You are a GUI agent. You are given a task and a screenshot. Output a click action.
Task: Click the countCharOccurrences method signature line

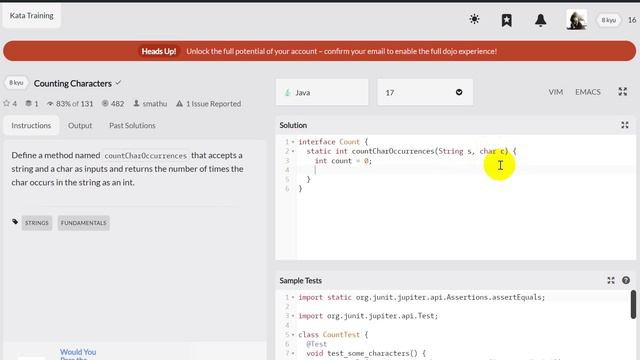pos(411,151)
